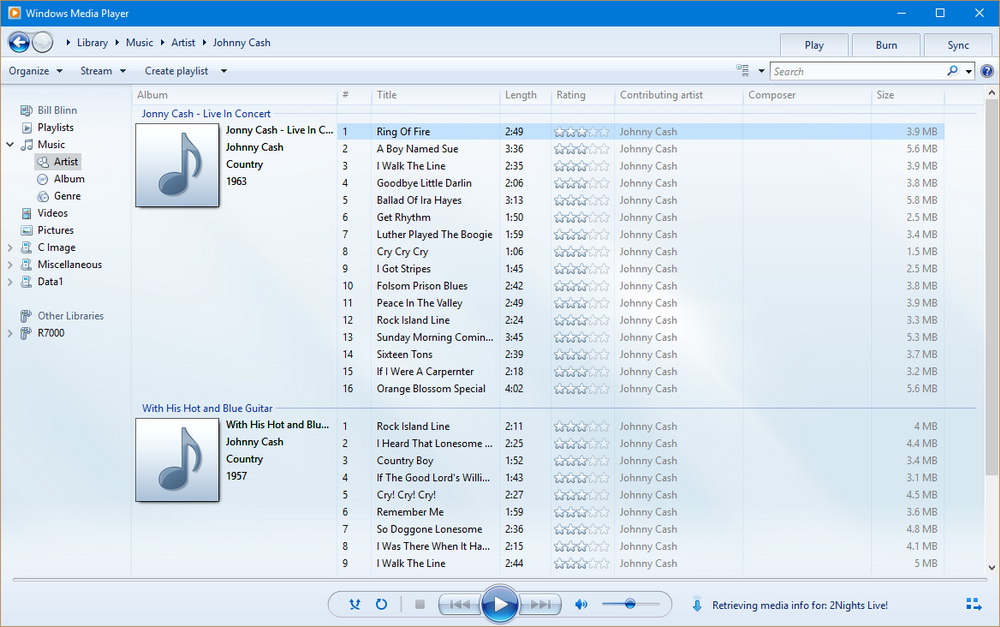Sort by the Rating column header
Image resolution: width=1000 pixels, height=627 pixels.
point(582,95)
